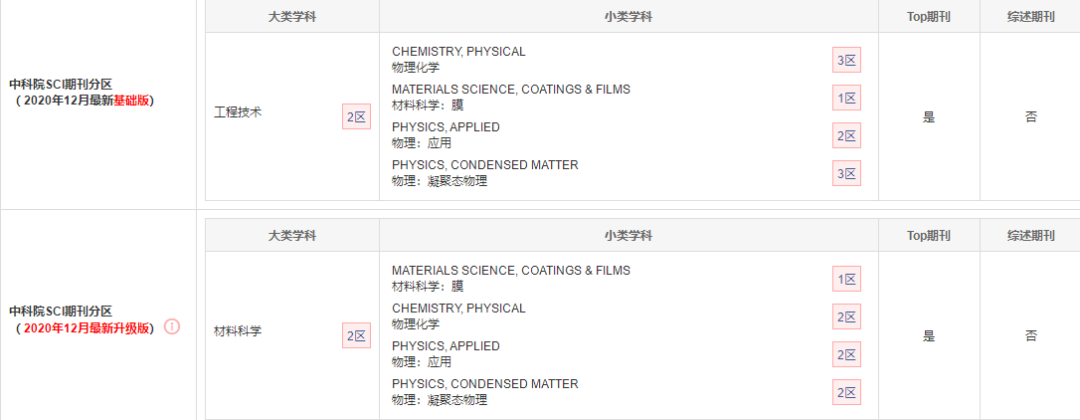Select the 1区 badge for COATINGS & FILMS in 基础版
The height and width of the screenshot is (420, 1080).
pos(847,98)
